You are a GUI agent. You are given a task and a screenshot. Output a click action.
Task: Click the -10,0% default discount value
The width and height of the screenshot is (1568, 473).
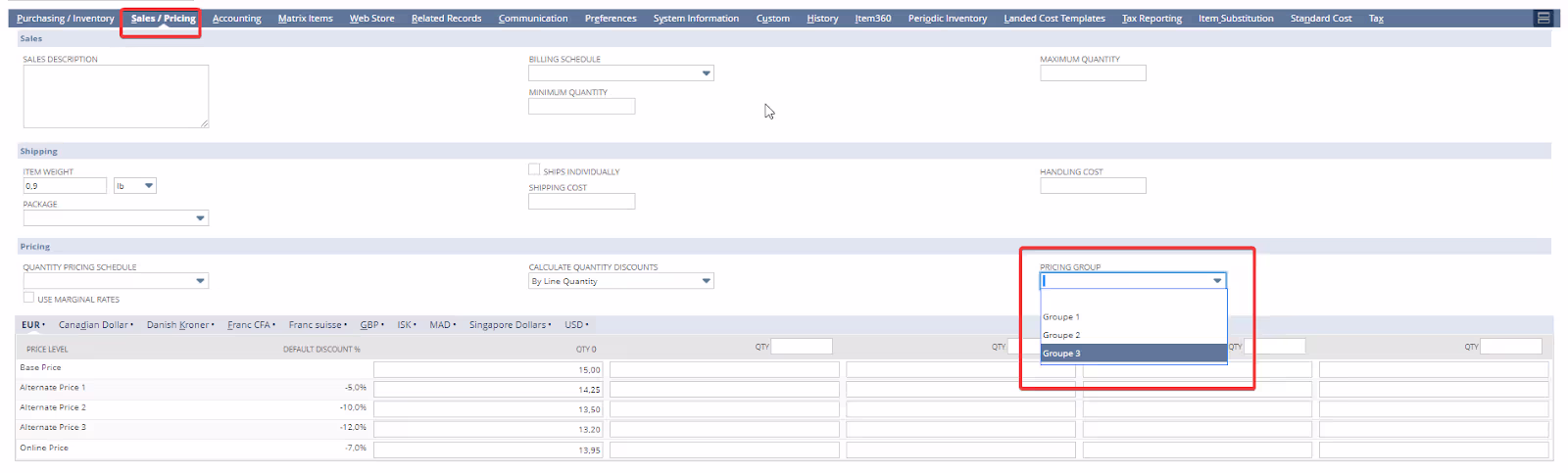[353, 407]
